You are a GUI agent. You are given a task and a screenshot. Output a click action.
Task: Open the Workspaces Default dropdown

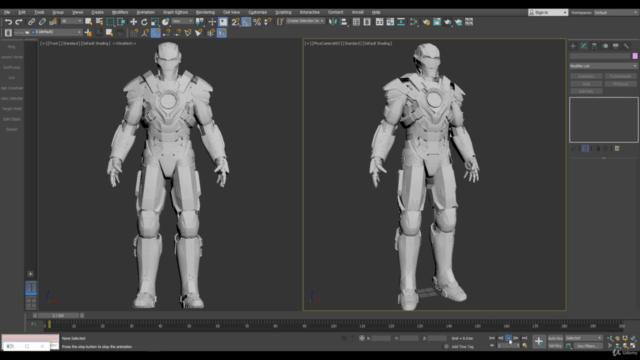[615, 13]
